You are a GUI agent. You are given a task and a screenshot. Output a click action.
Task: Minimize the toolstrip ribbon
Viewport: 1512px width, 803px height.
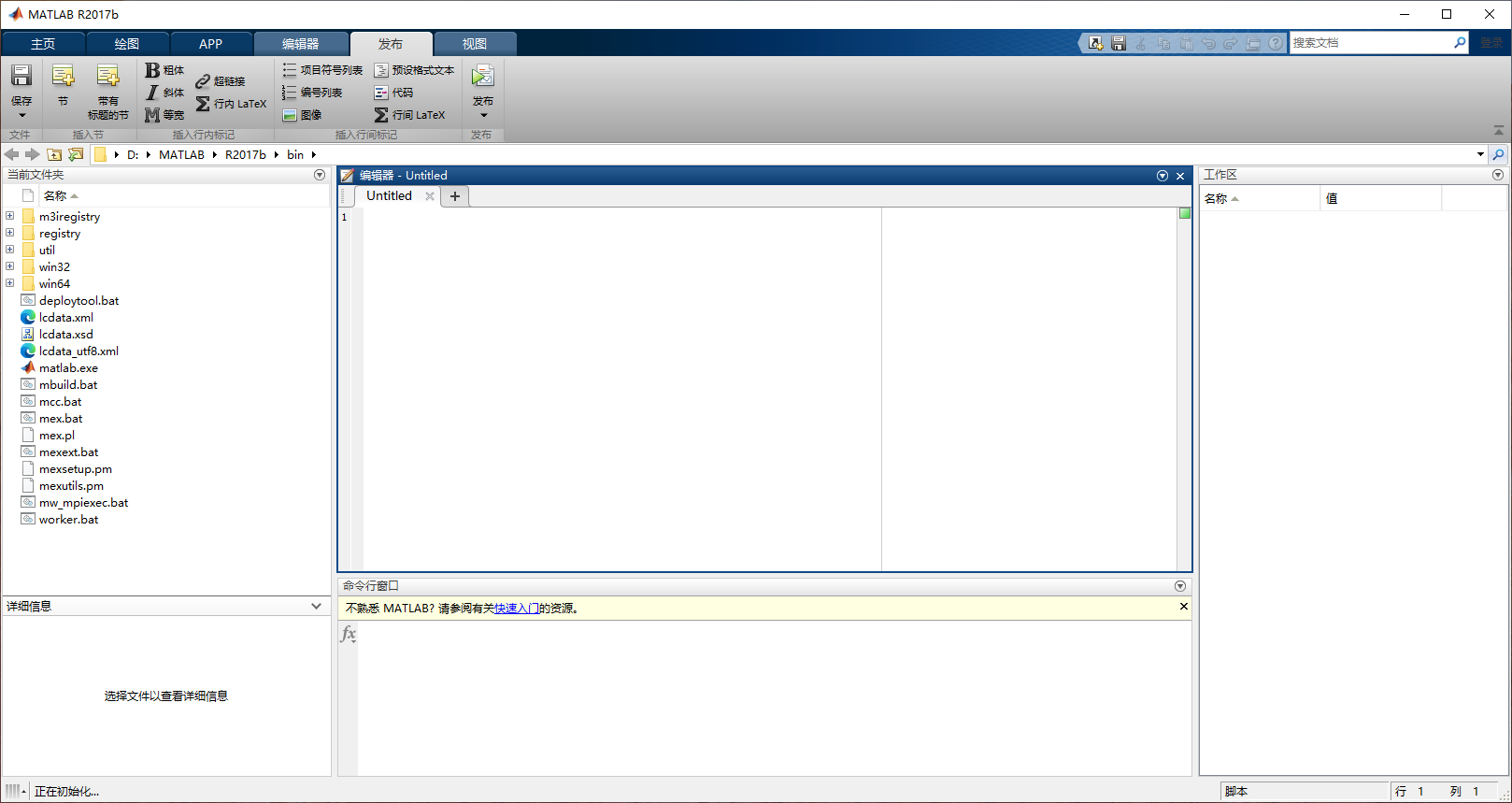(1499, 131)
